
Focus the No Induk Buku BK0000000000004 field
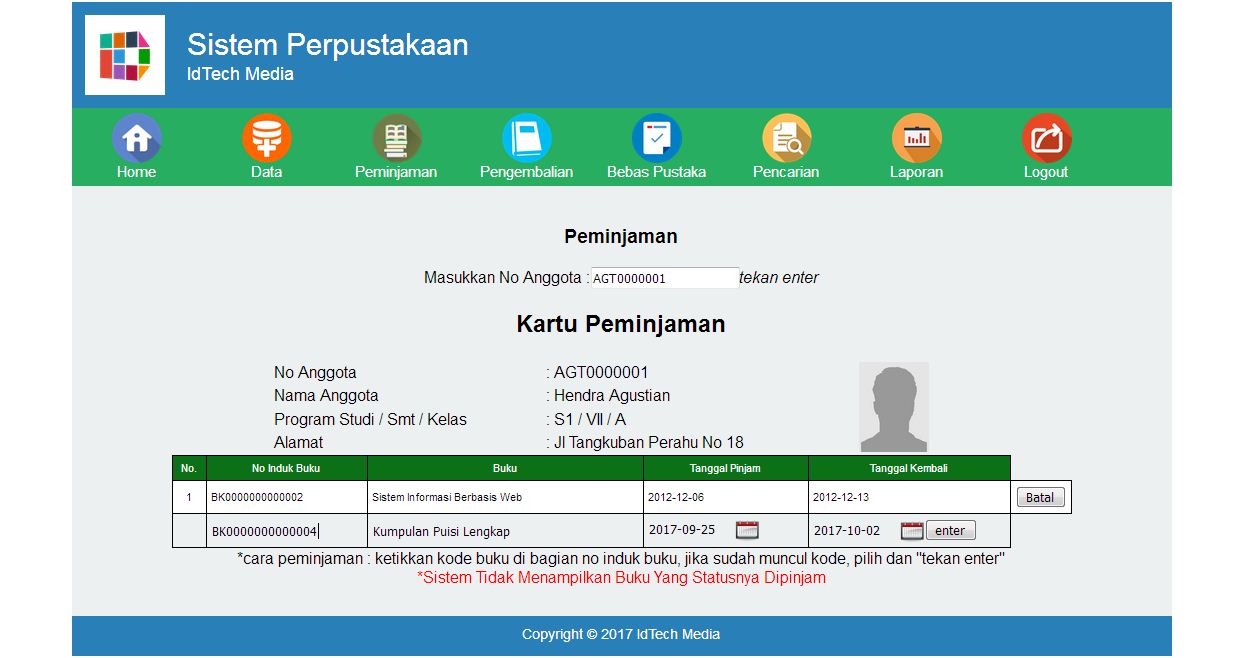(x=287, y=531)
